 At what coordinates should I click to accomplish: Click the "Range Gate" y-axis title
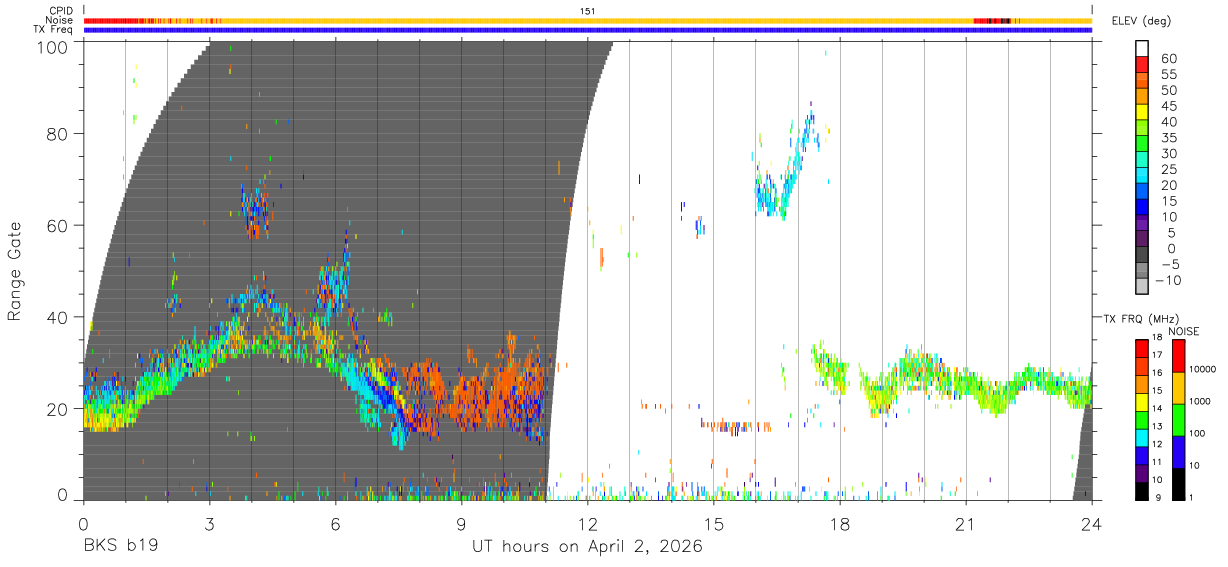(x=15, y=271)
